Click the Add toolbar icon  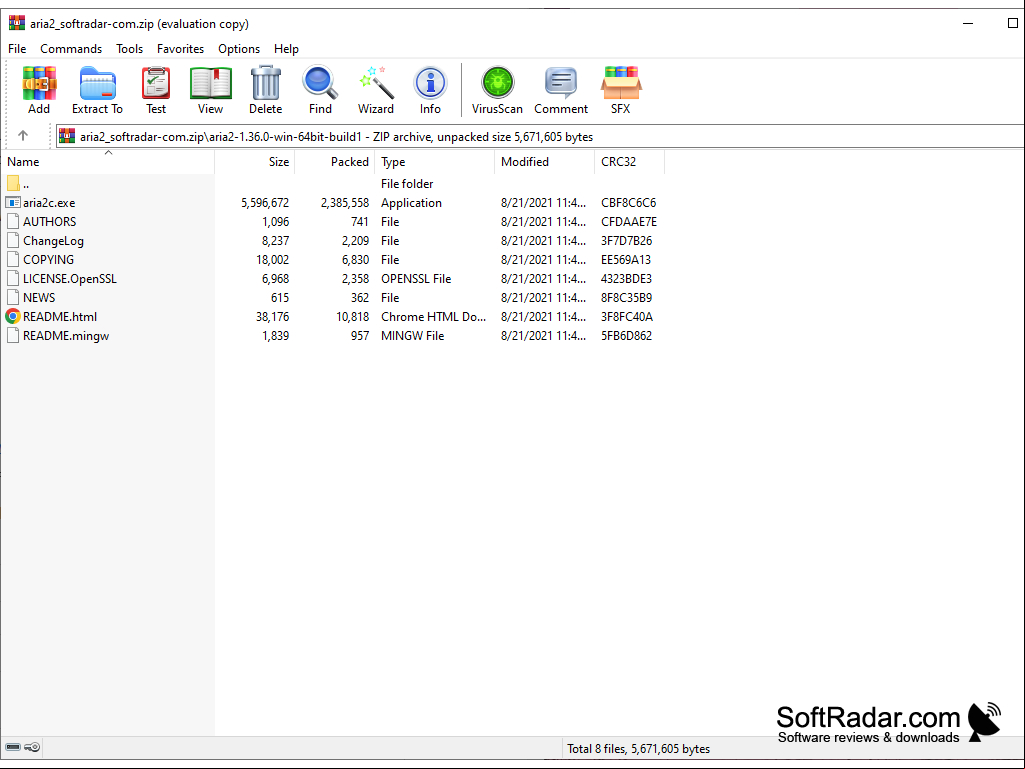coord(39,84)
